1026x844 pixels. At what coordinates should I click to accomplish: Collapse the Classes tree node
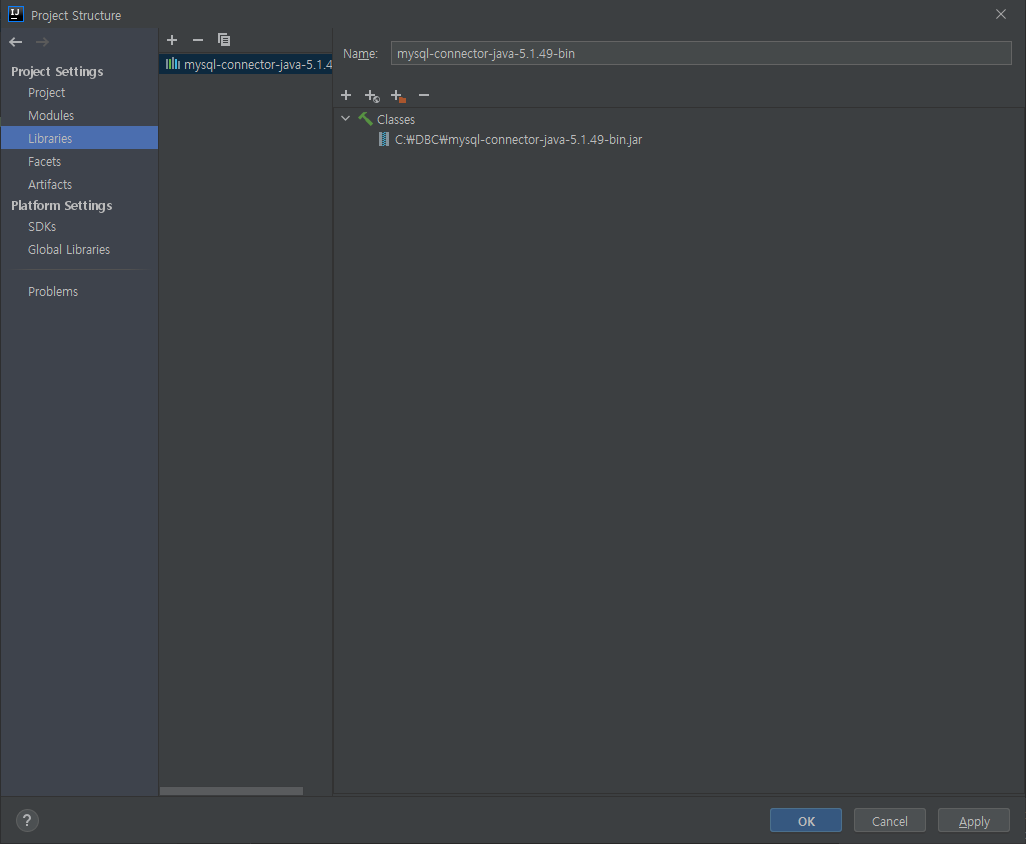(345, 119)
